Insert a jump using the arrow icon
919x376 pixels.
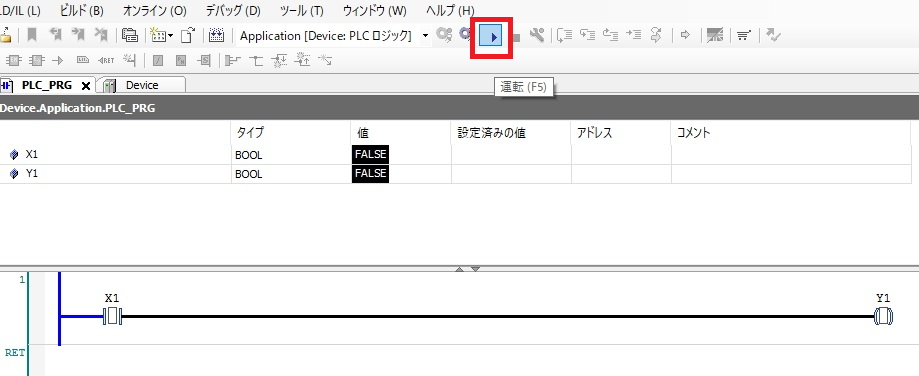coord(57,60)
